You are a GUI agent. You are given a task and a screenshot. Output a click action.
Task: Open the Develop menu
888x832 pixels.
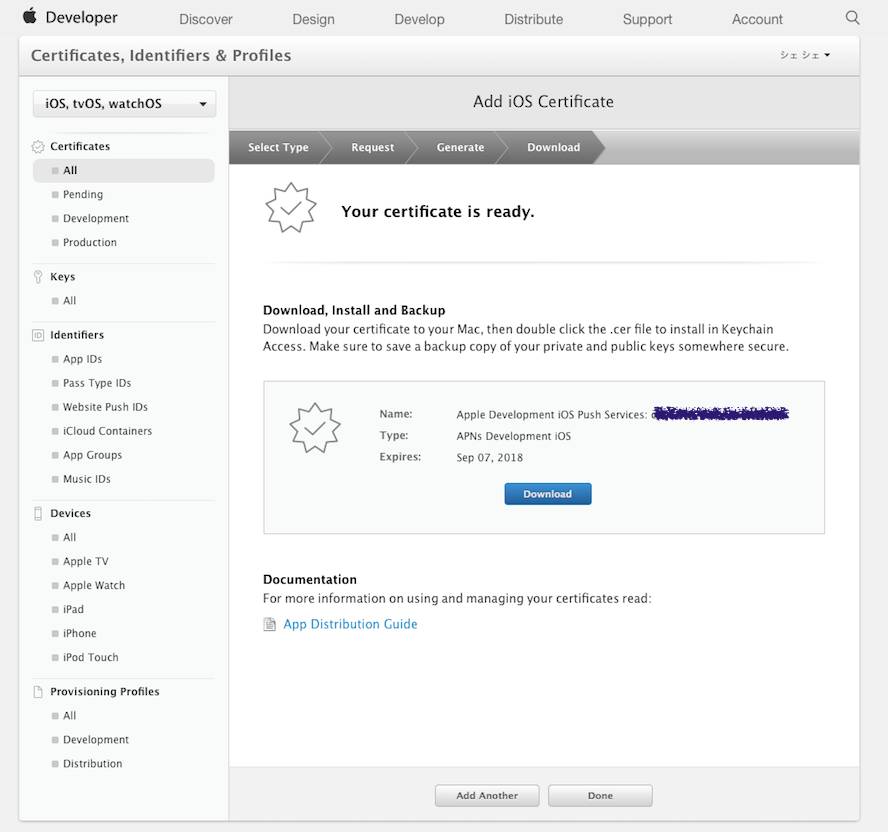[419, 19]
